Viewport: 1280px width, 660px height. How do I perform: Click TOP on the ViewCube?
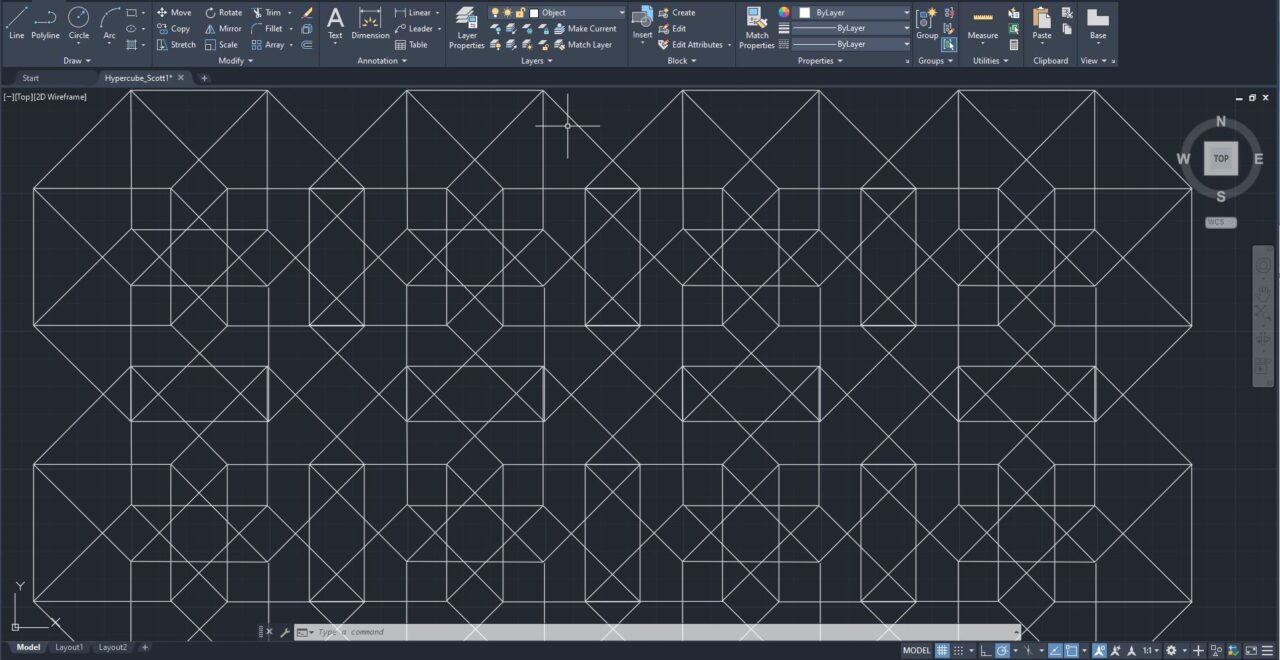pos(1220,158)
